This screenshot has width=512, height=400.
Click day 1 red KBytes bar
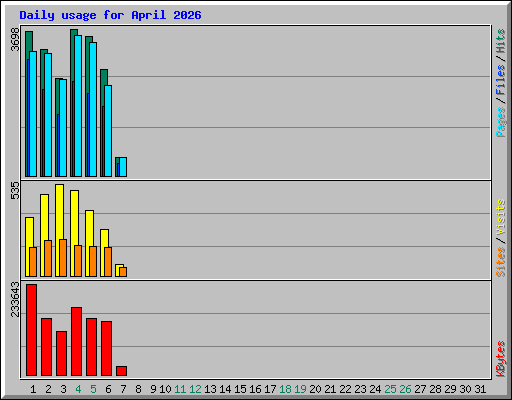[32, 330]
